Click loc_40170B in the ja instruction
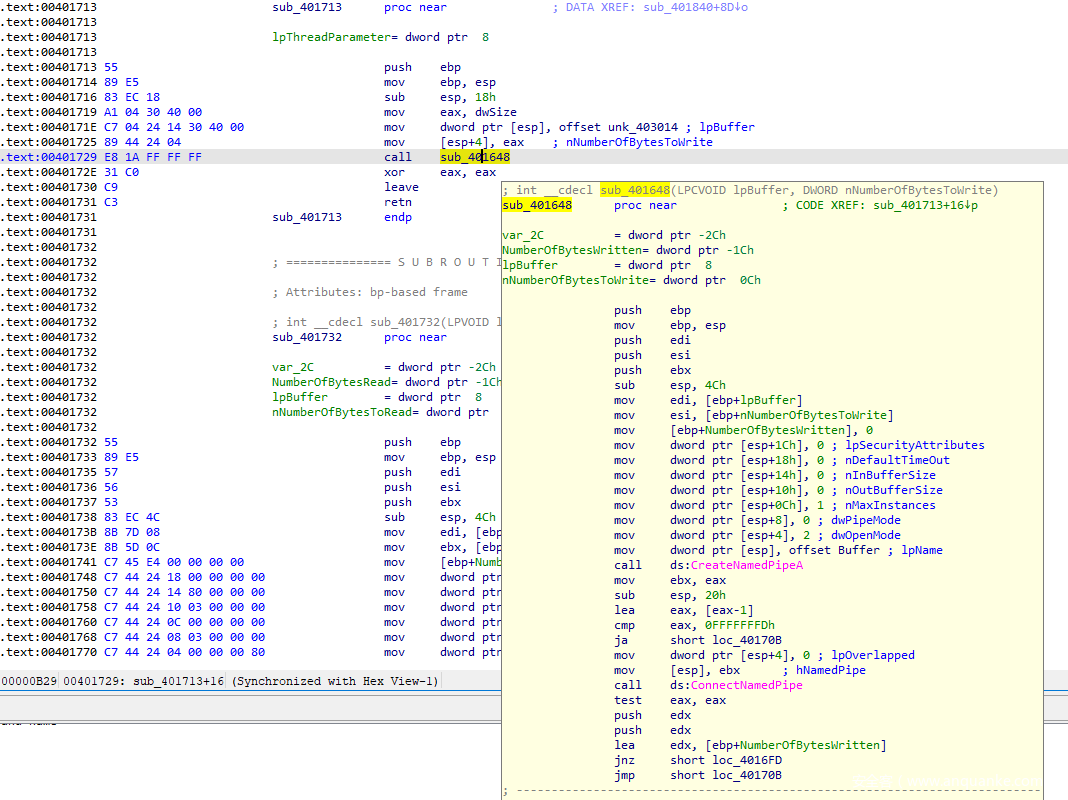 (748, 640)
